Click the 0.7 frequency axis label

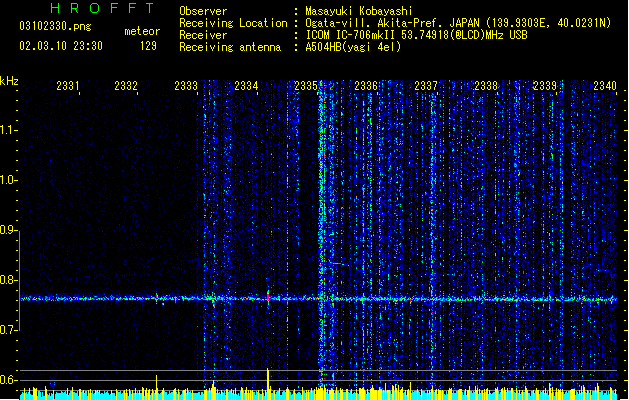pyautogui.click(x=8, y=330)
